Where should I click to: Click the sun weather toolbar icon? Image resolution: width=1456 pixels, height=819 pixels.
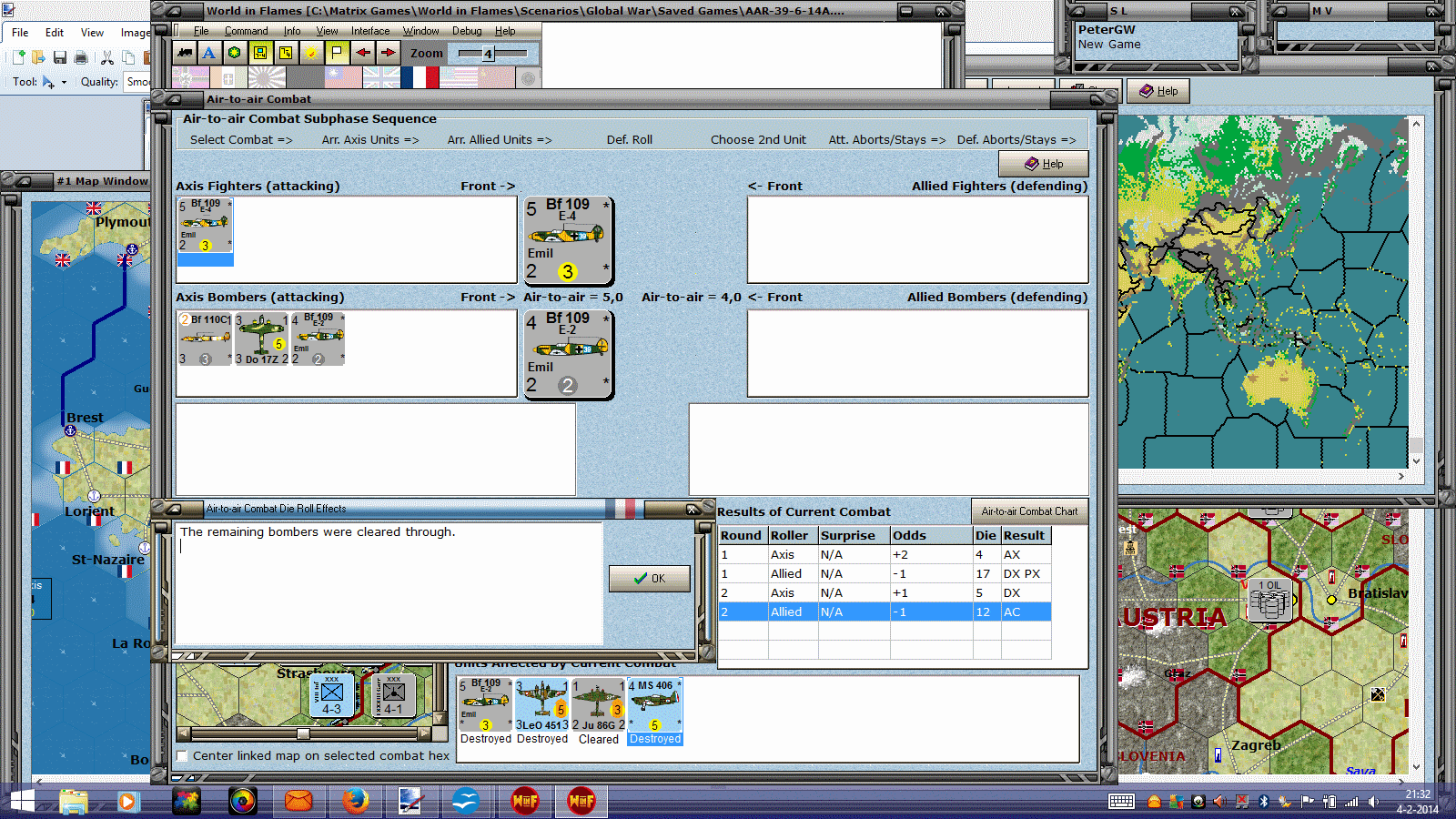point(311,53)
